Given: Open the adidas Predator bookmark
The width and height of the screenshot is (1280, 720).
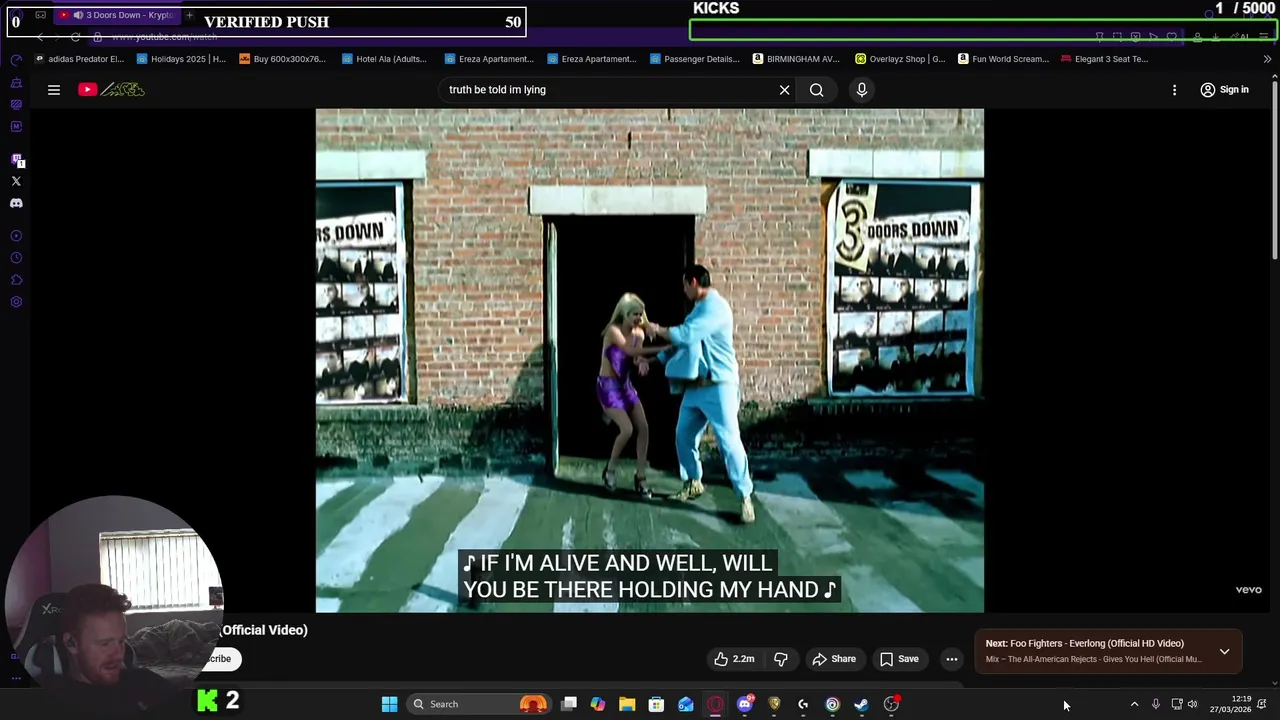Looking at the screenshot, I should click(x=79, y=59).
